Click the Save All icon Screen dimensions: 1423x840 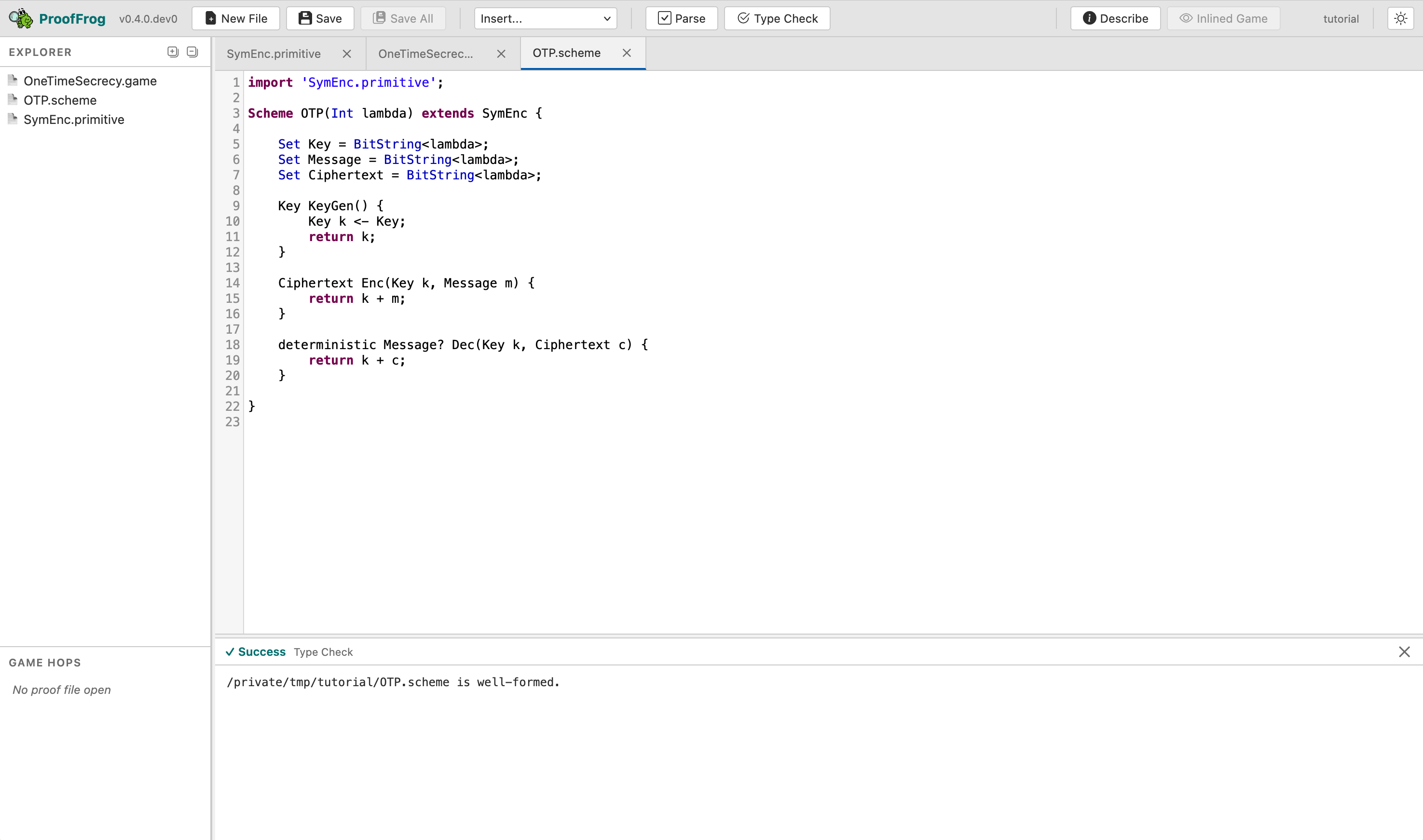click(x=380, y=18)
